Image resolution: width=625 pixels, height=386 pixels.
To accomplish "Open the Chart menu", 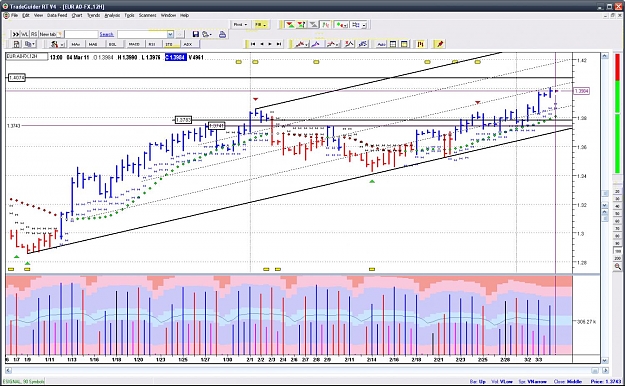I will pos(77,15).
